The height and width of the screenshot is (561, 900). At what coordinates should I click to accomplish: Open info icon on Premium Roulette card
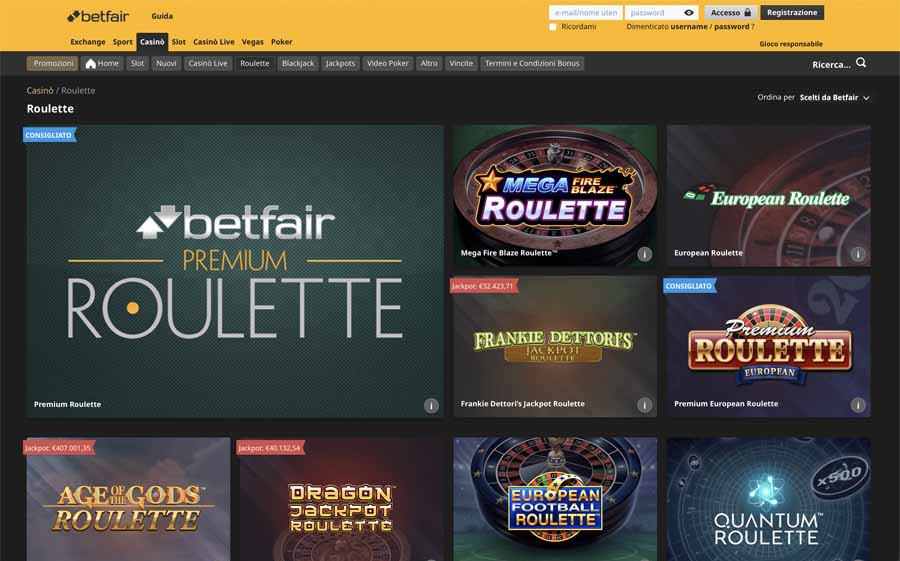(x=431, y=405)
